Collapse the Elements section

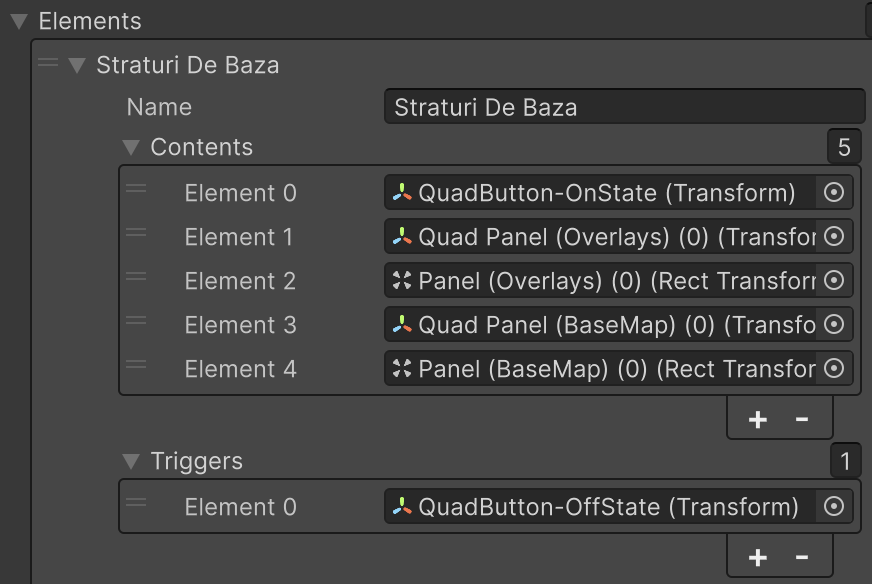tap(19, 21)
